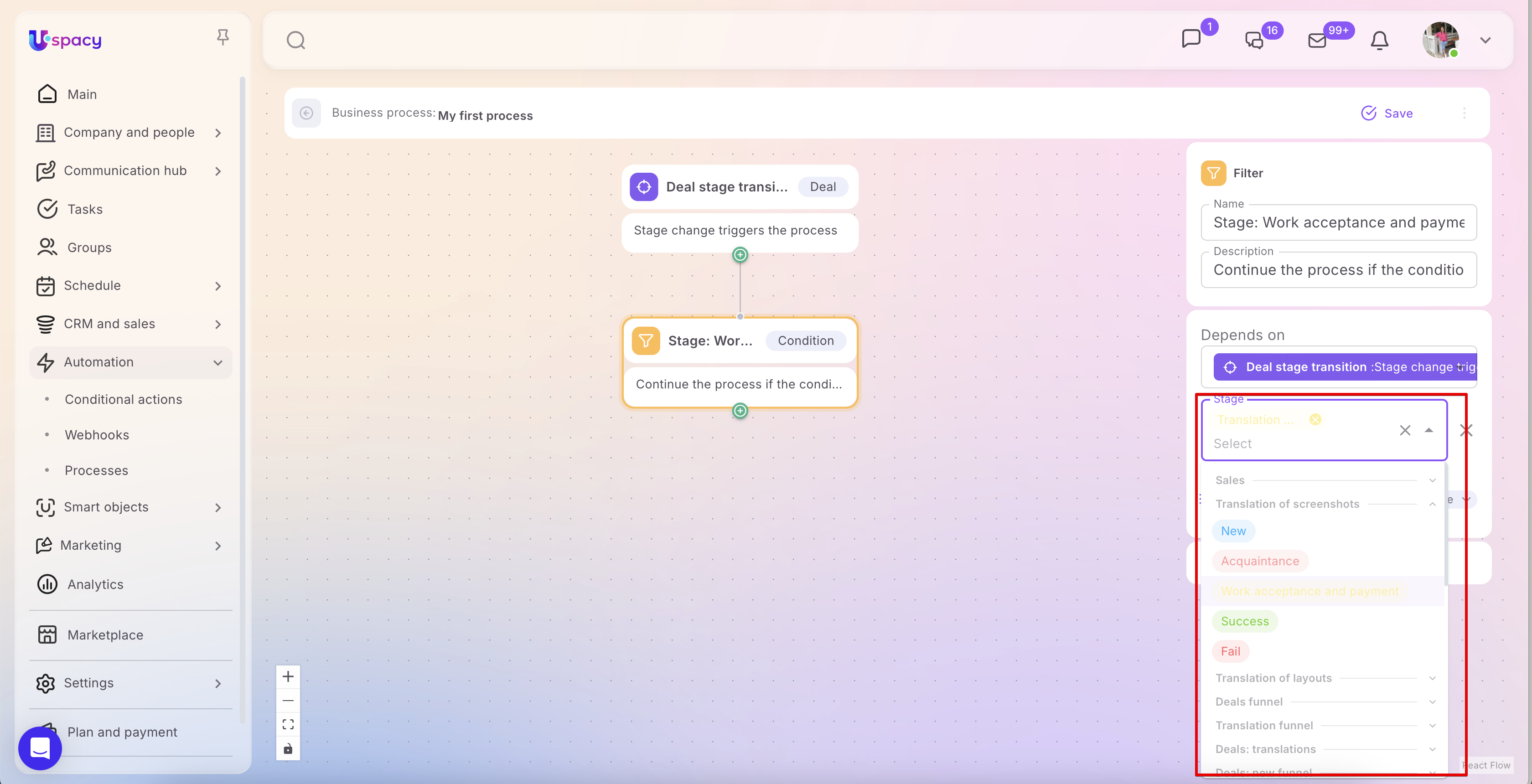Go back using the arrow beside Business process

tap(306, 113)
